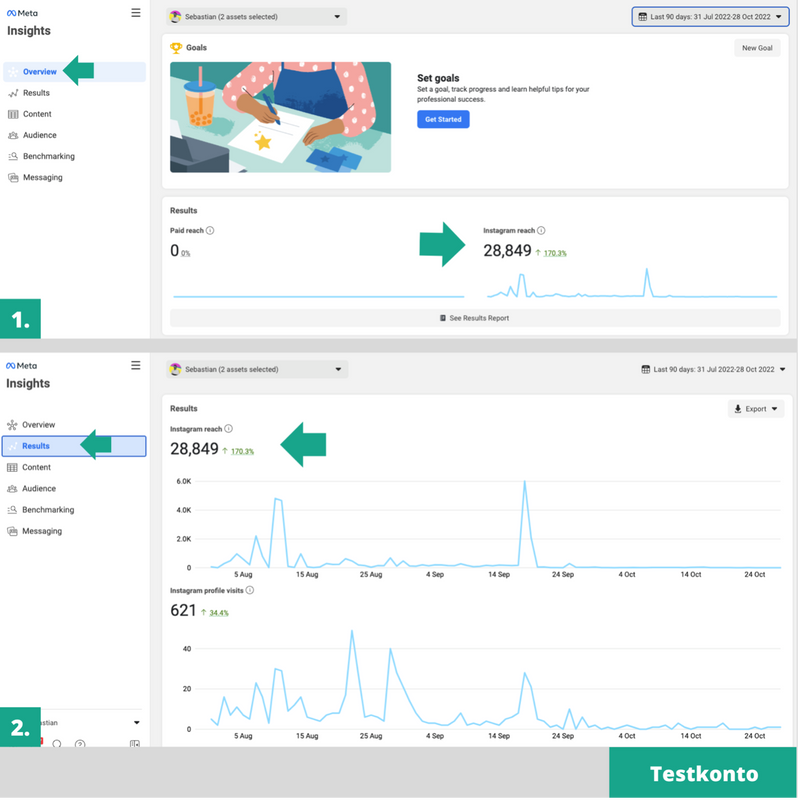The height and width of the screenshot is (800, 800).
Task: Click Overview icon in lower sidebar
Action: (x=12, y=426)
